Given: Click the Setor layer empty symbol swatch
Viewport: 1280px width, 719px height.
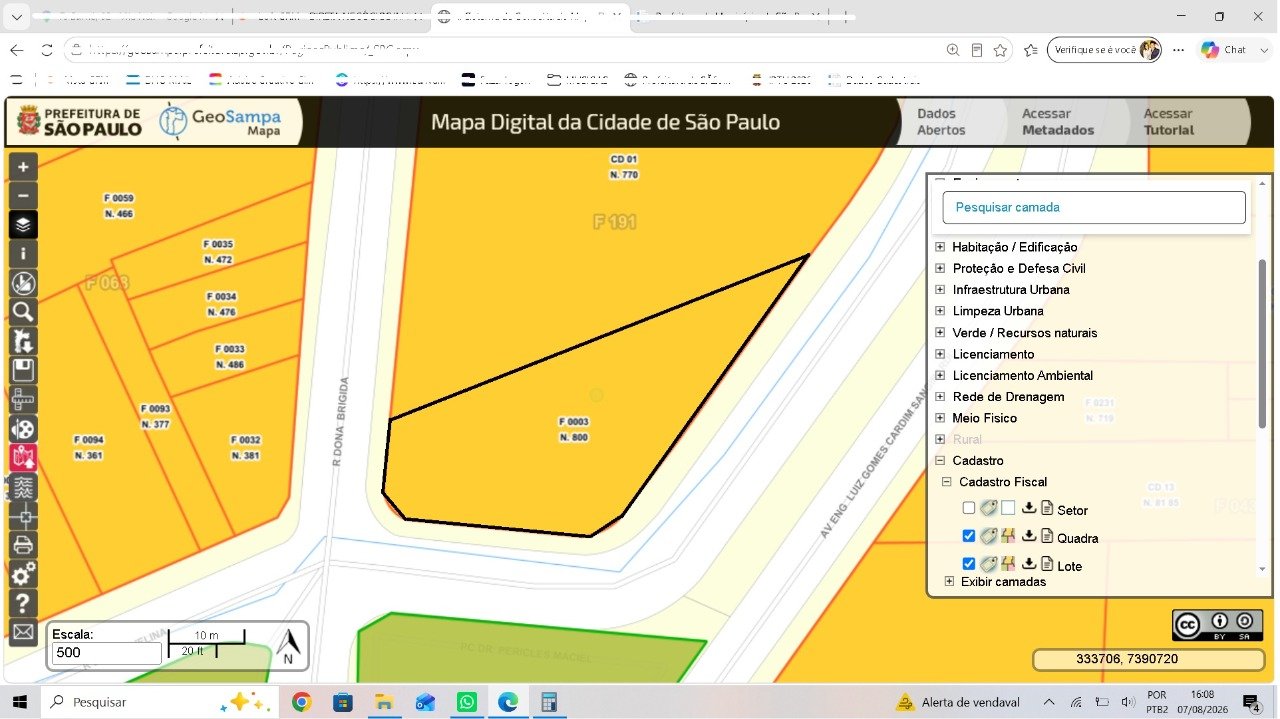Looking at the screenshot, I should point(1008,508).
